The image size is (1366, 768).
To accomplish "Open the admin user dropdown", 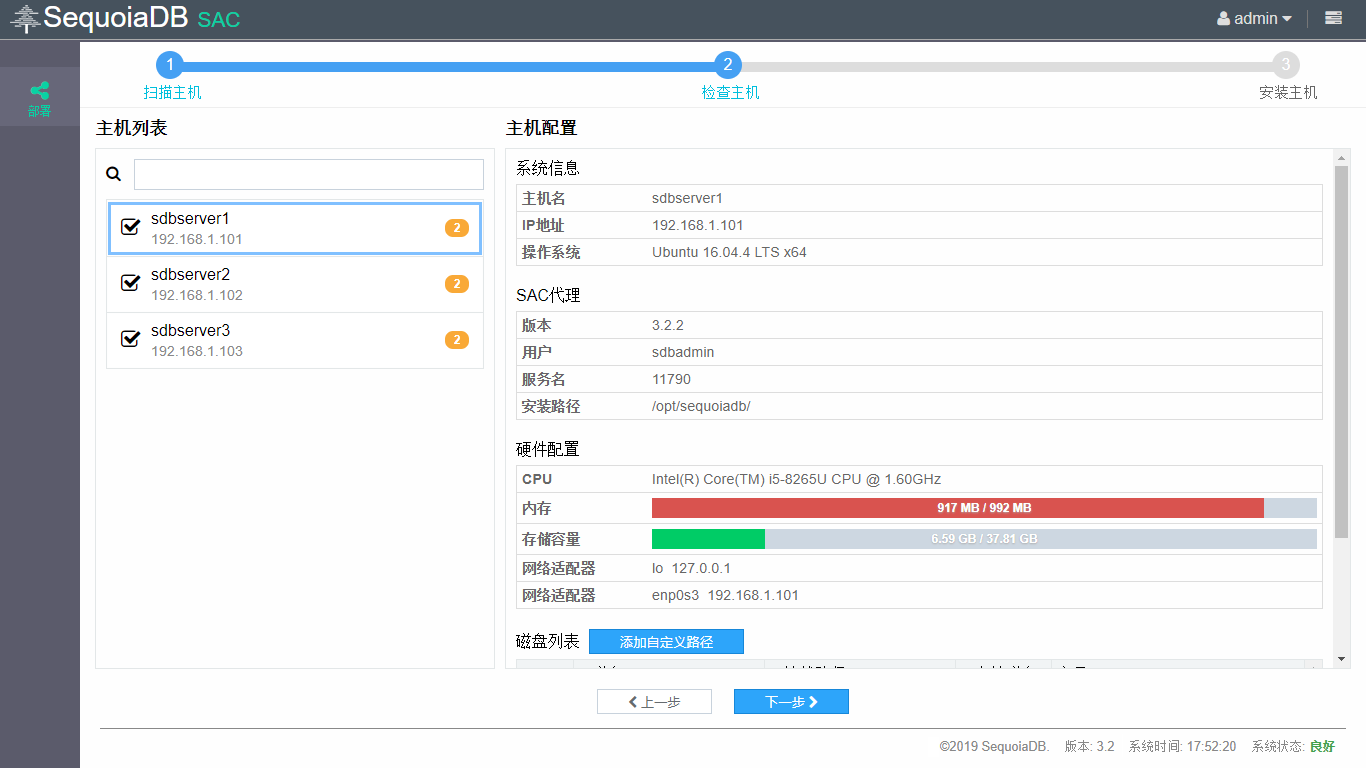I will point(1254,18).
